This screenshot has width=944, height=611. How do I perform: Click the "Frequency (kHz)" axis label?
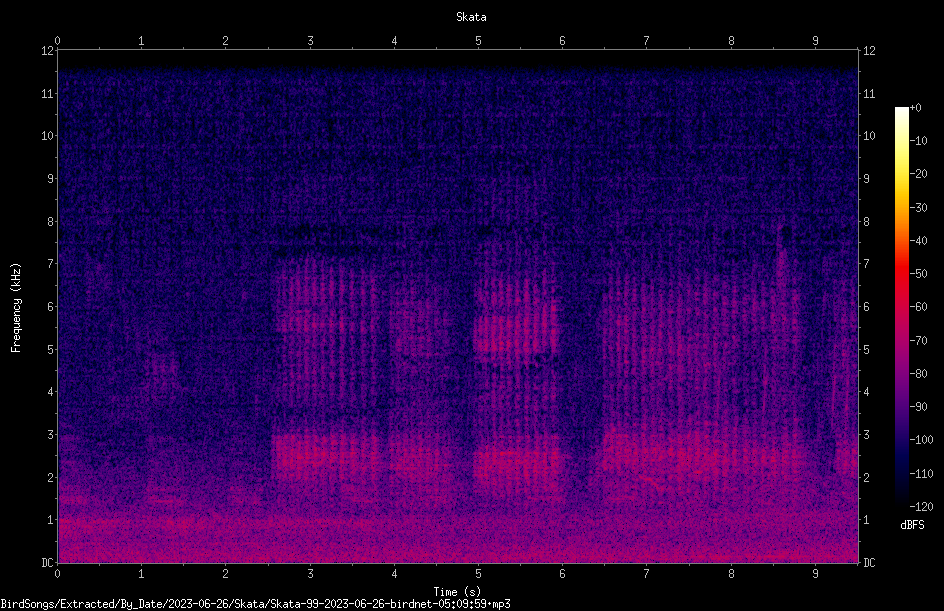pyautogui.click(x=16, y=308)
